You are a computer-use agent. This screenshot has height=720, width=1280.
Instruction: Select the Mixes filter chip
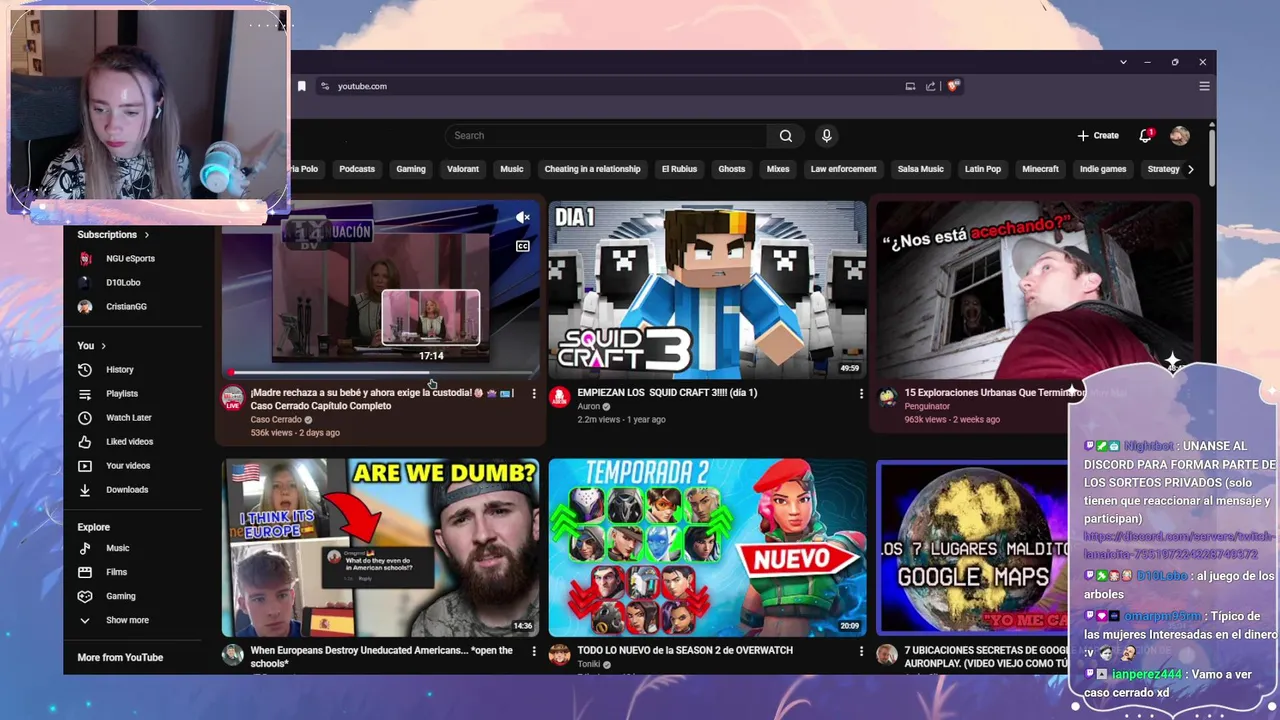pos(778,169)
